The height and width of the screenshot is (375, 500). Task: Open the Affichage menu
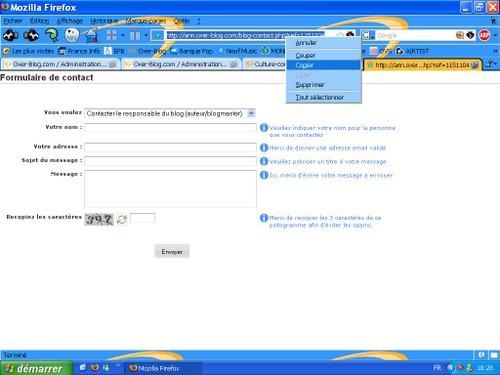coord(70,21)
